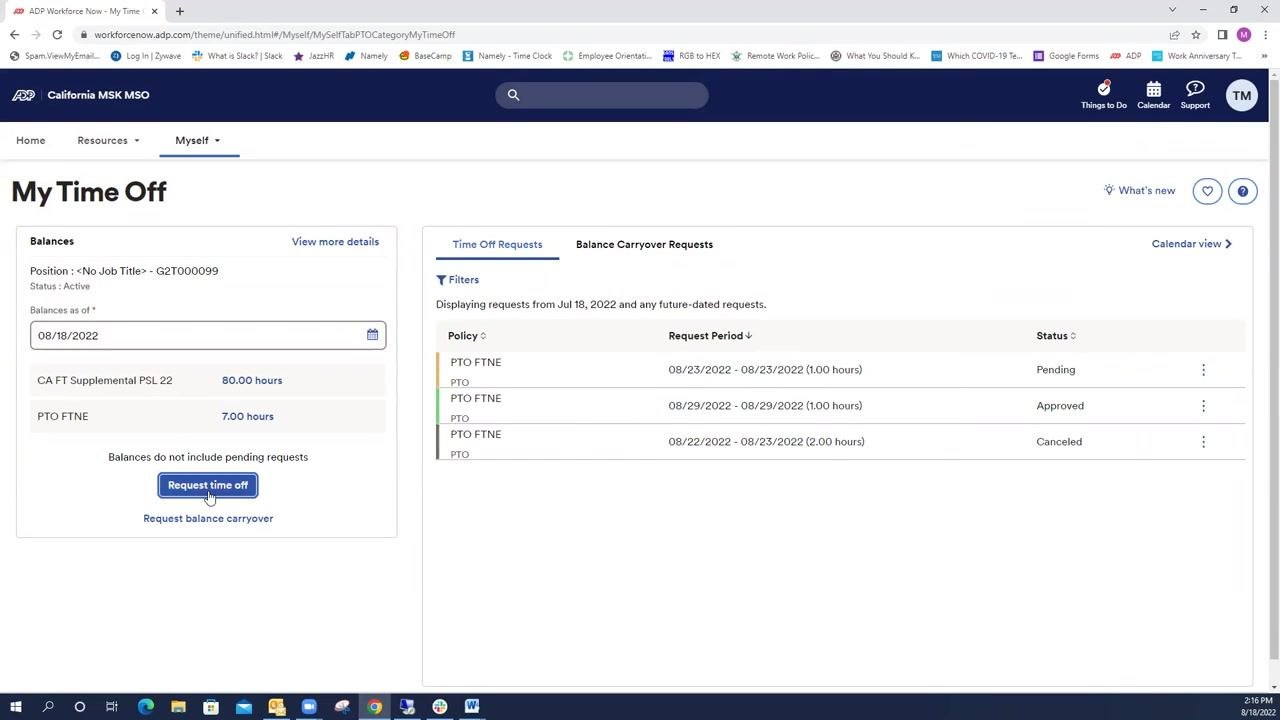Expand the Resources menu
The width and height of the screenshot is (1280, 720).
108,140
